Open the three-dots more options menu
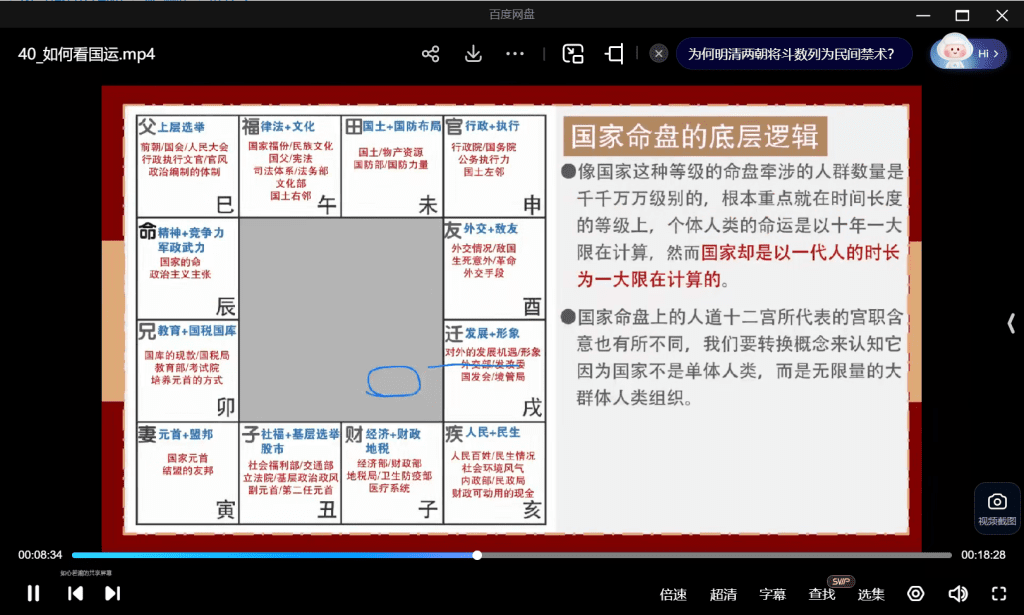 pyautogui.click(x=516, y=54)
